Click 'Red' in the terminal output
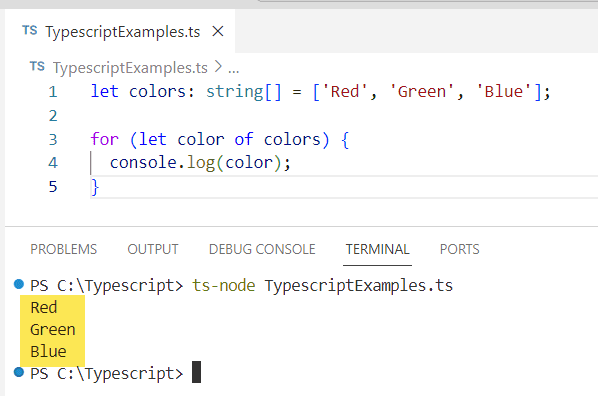 click(x=44, y=307)
